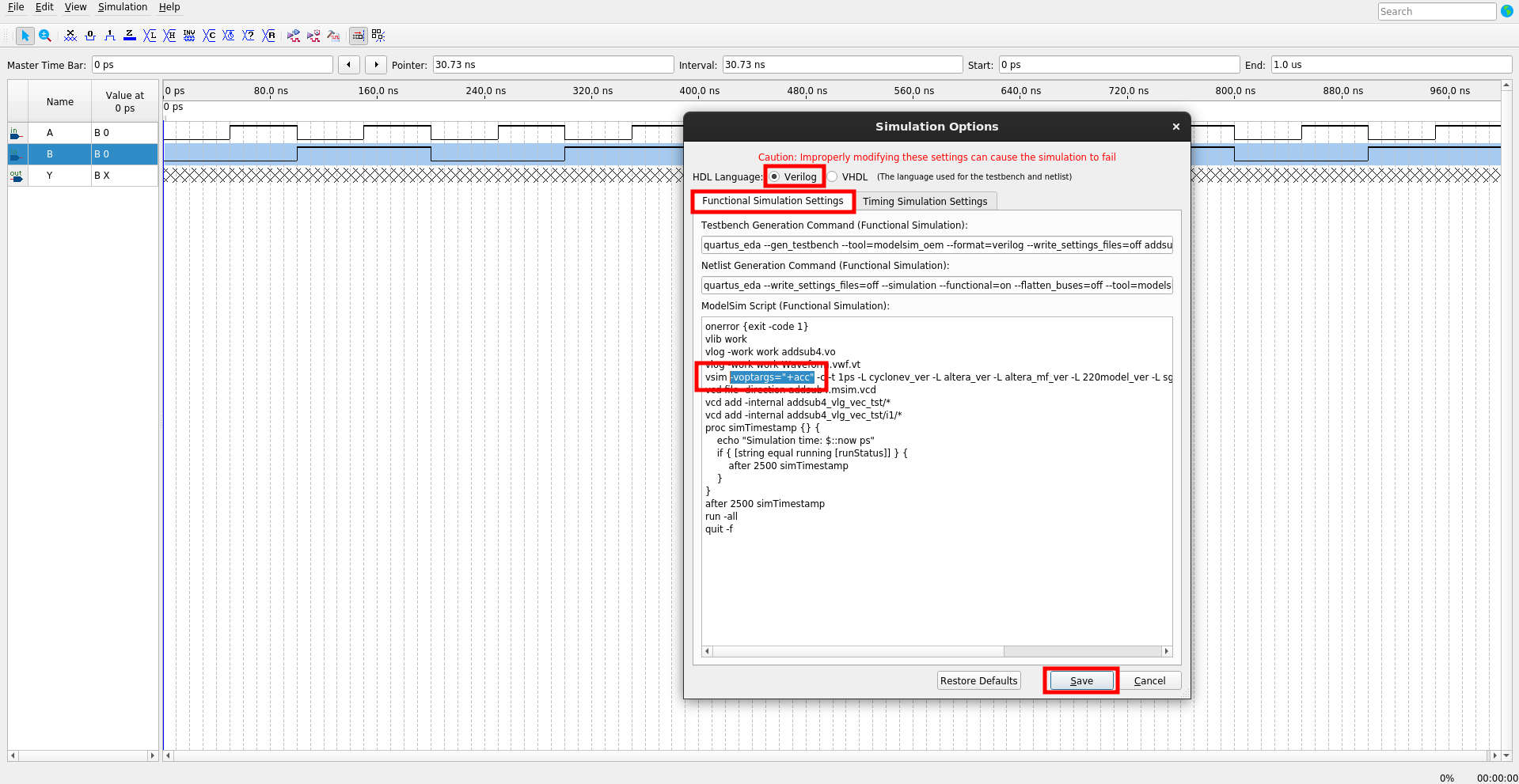The height and width of the screenshot is (784, 1519).
Task: Generate ModelSim testbench and script
Action: [x=333, y=36]
